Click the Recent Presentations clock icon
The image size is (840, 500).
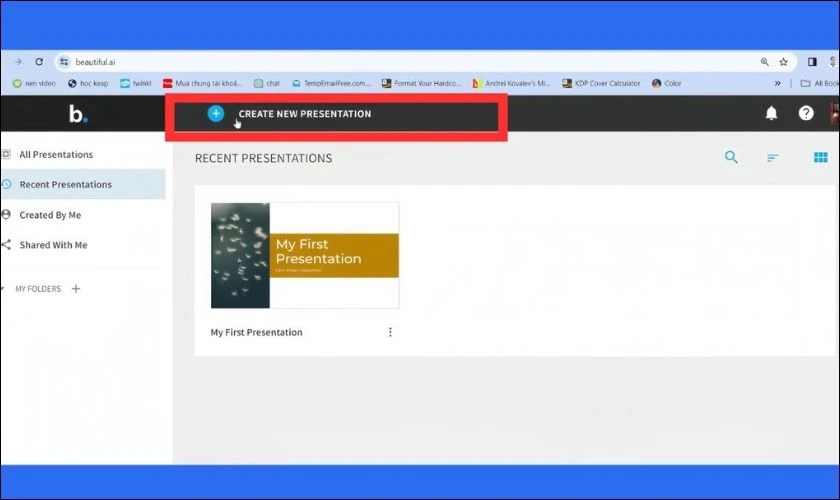point(6,184)
